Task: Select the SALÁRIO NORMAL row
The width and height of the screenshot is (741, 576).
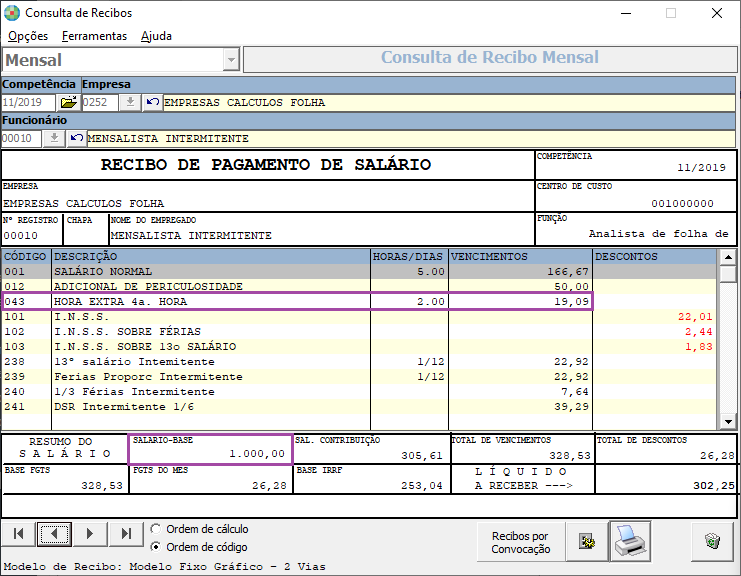Action: pyautogui.click(x=359, y=271)
